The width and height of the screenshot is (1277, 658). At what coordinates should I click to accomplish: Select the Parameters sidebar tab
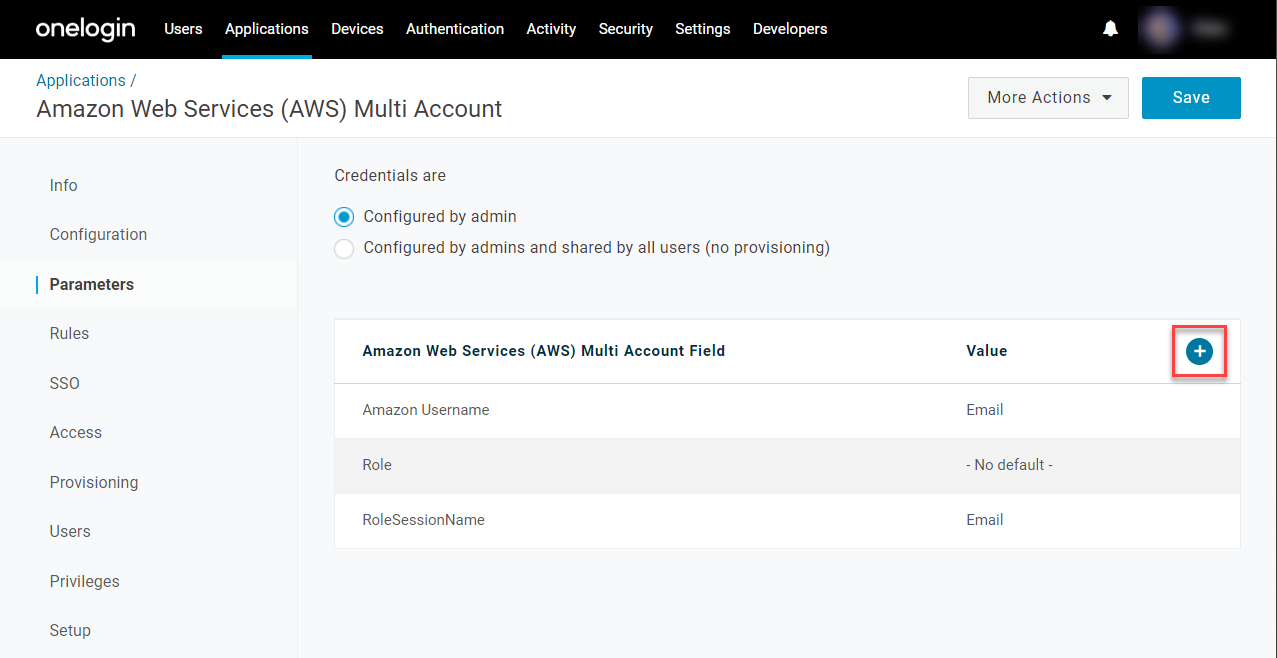point(91,284)
